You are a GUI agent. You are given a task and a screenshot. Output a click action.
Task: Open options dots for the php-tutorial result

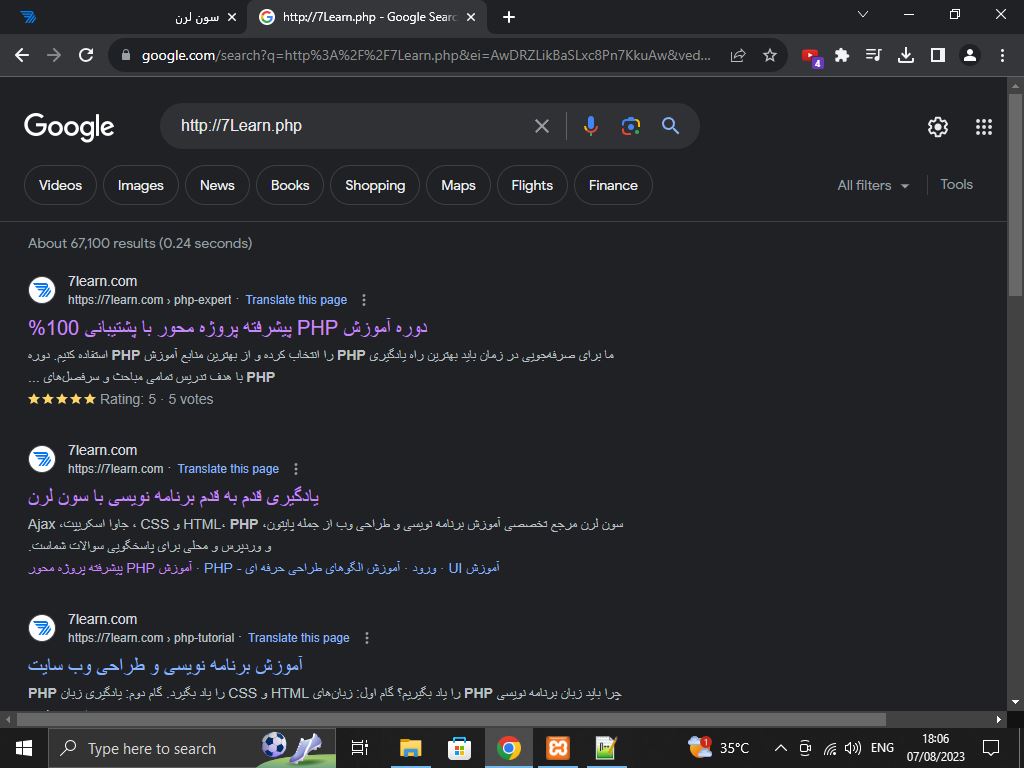366,638
